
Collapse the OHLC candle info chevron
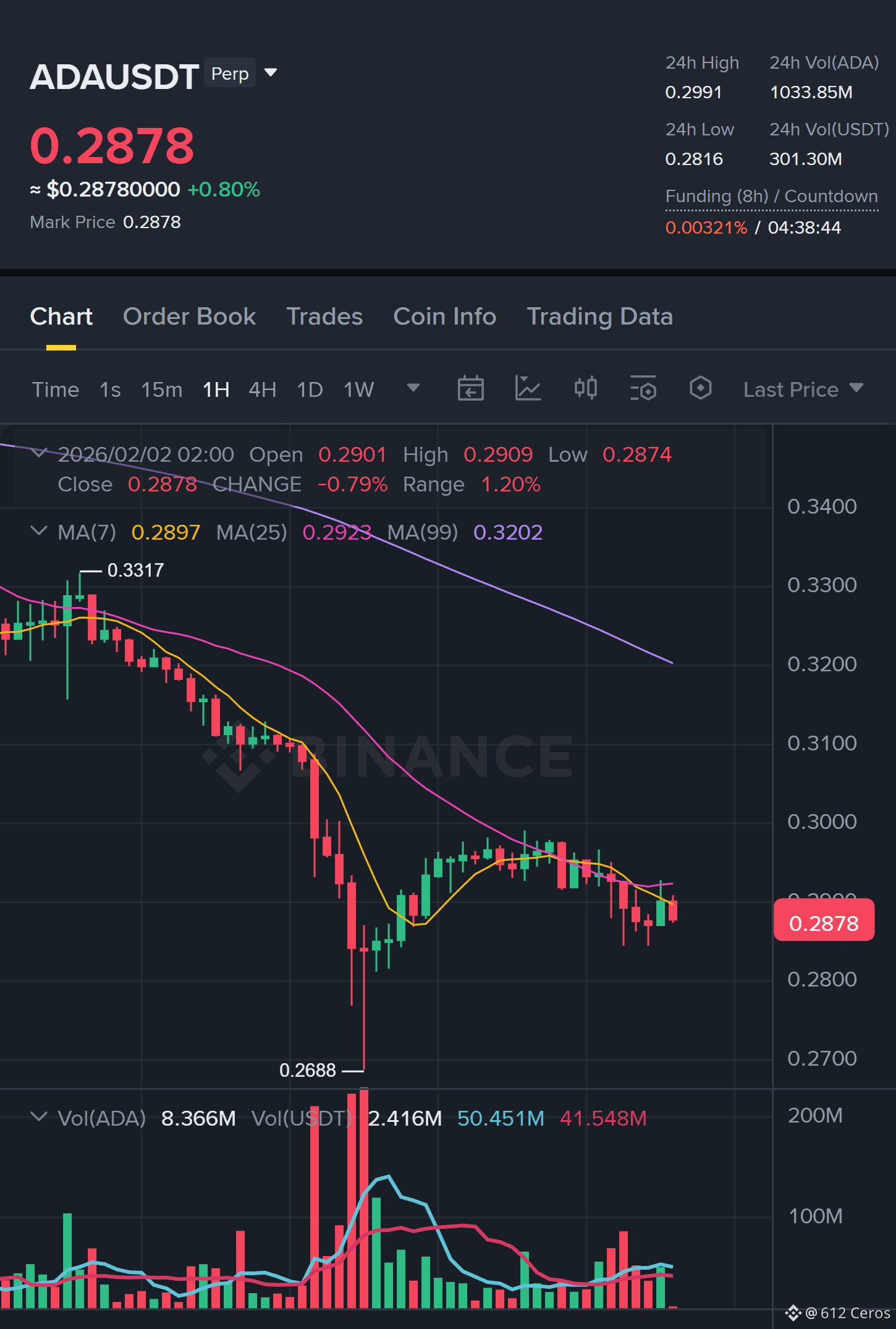pos(38,453)
